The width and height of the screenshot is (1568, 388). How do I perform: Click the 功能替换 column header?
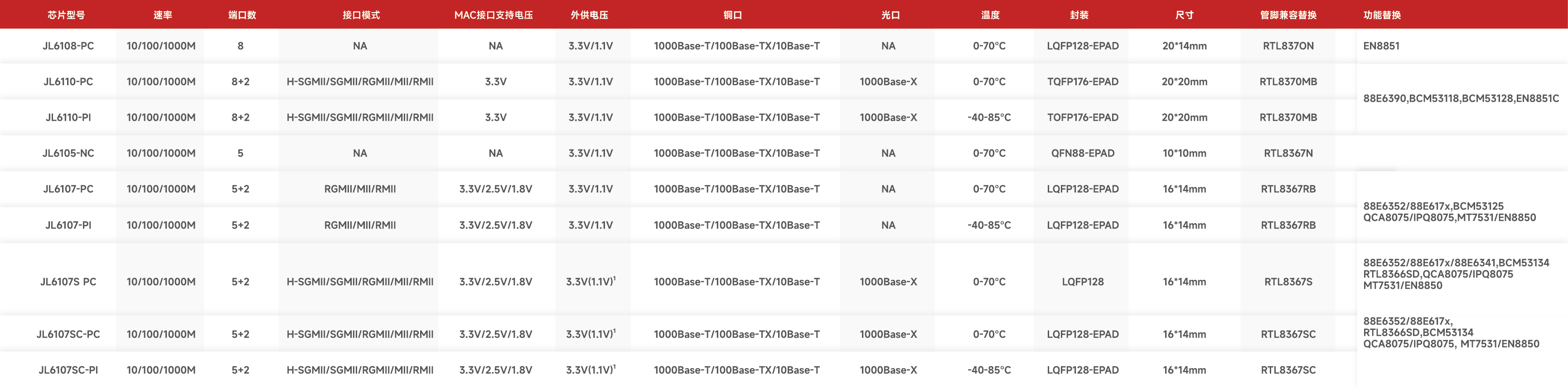pos(1382,14)
